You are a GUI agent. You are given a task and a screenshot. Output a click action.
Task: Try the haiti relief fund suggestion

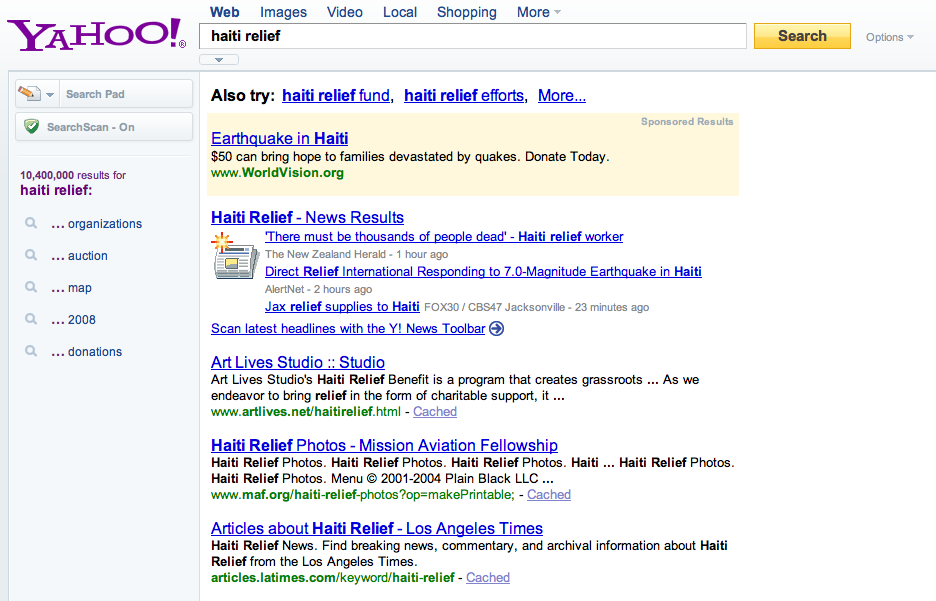click(335, 96)
